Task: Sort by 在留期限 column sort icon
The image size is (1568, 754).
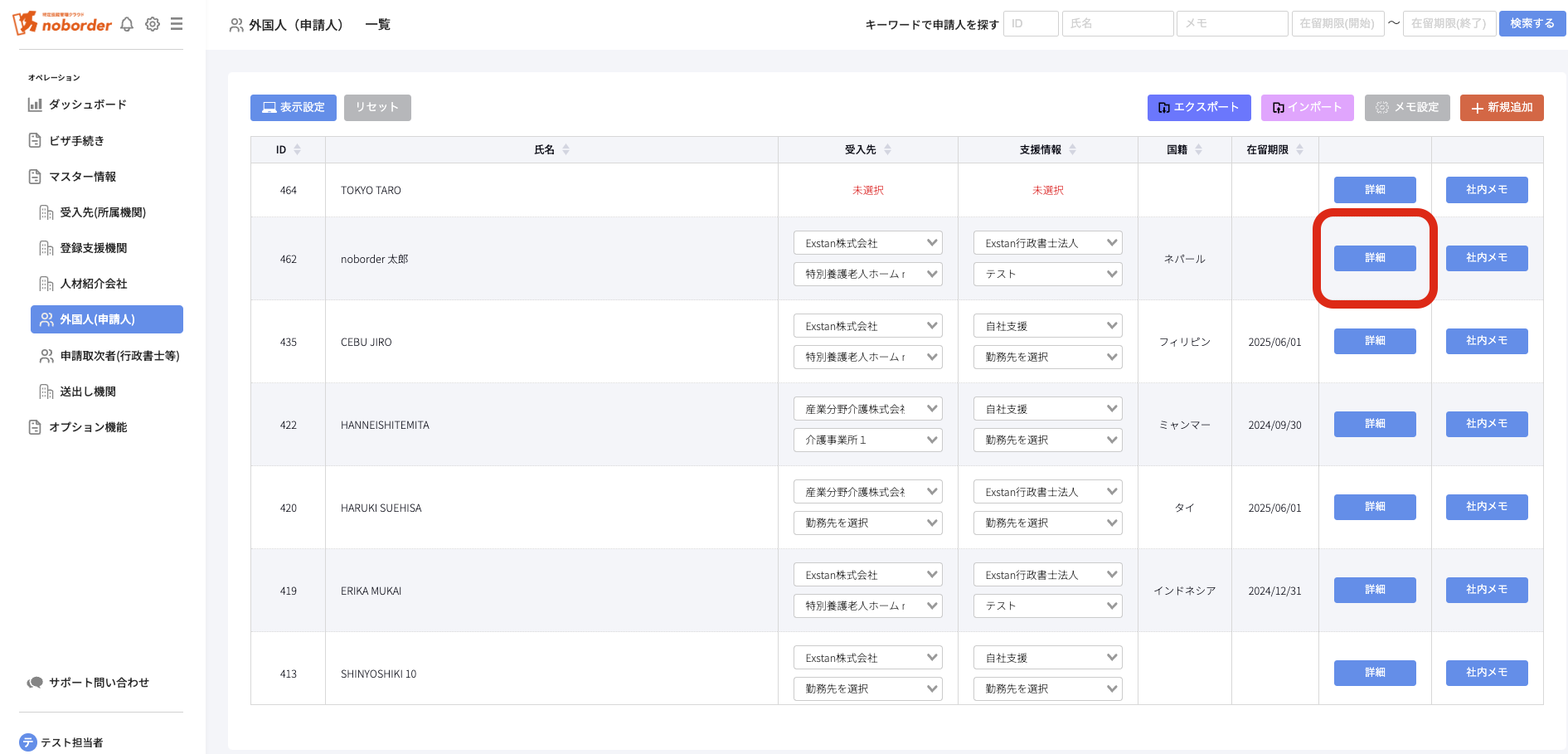Action: coord(1299,149)
